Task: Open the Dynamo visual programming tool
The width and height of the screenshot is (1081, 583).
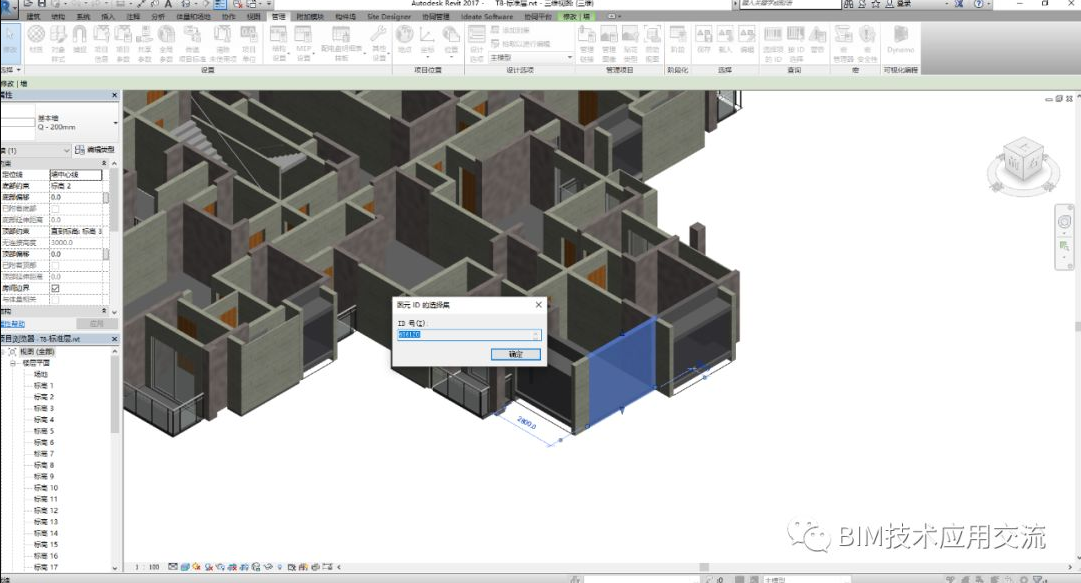Action: [900, 40]
